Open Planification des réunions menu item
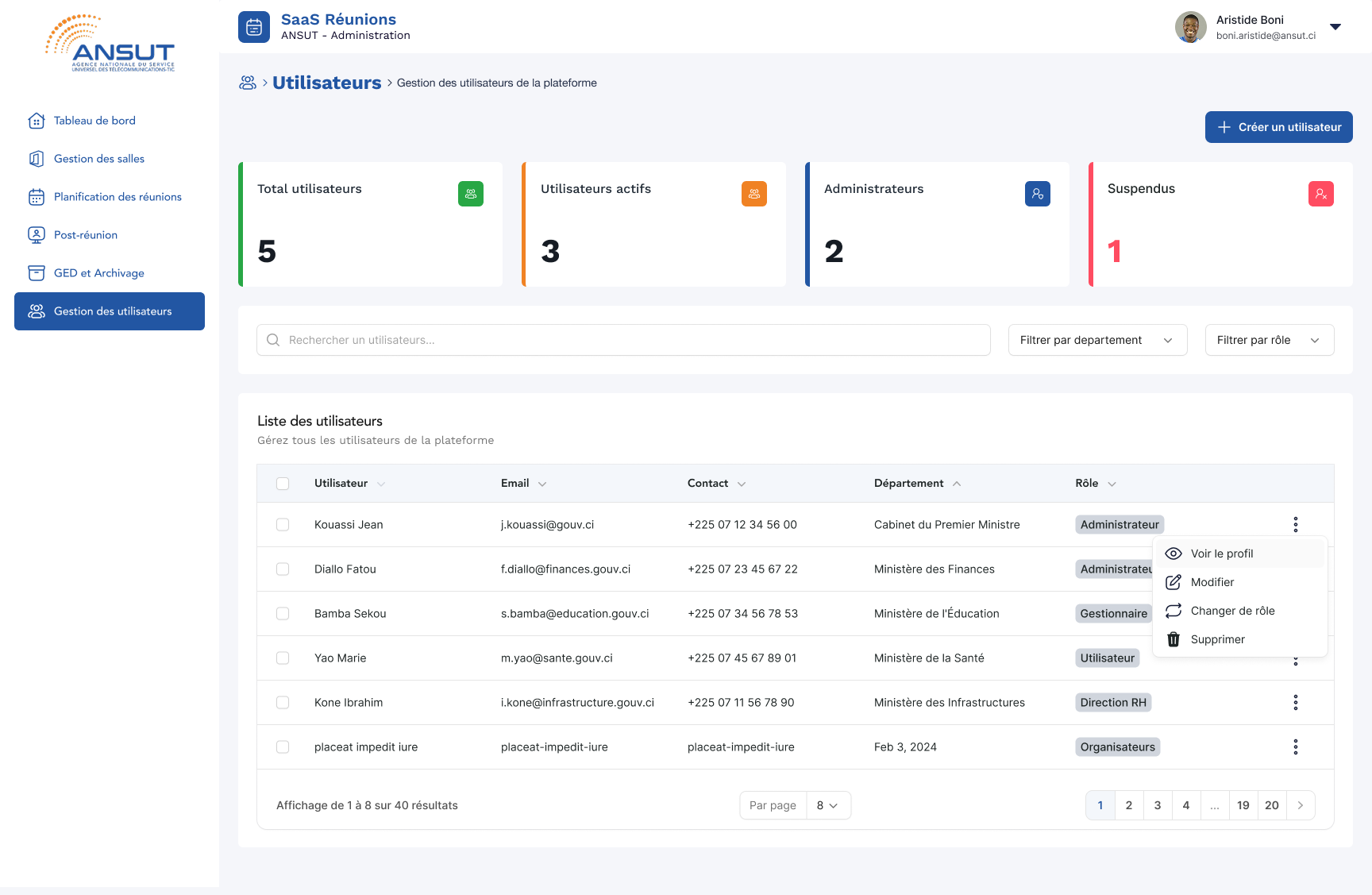Screen dimensions: 1372x895 click(110, 197)
